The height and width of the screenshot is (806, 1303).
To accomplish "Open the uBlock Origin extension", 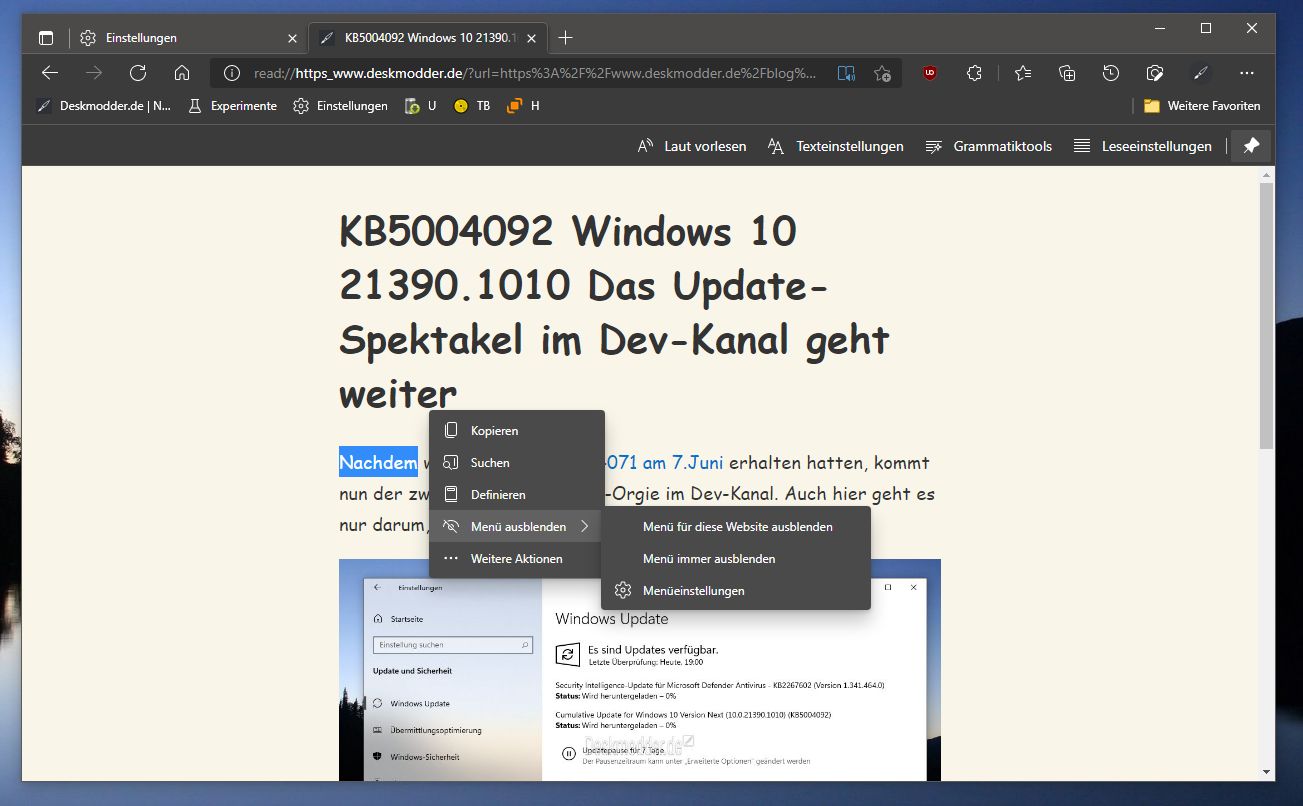I will tap(930, 73).
